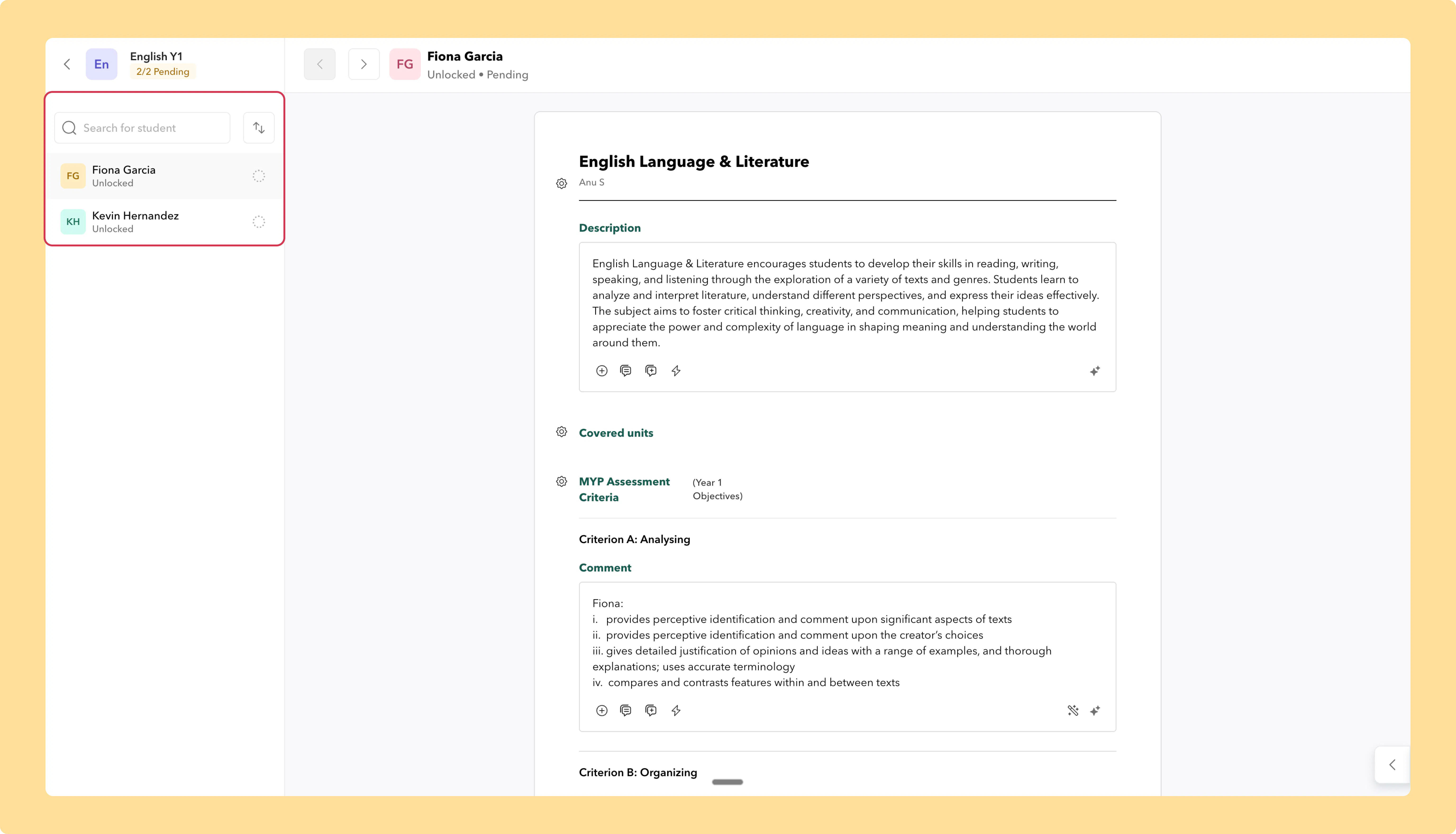Toggle Fiona Garcia's status circle
1456x834 pixels.
259,176
